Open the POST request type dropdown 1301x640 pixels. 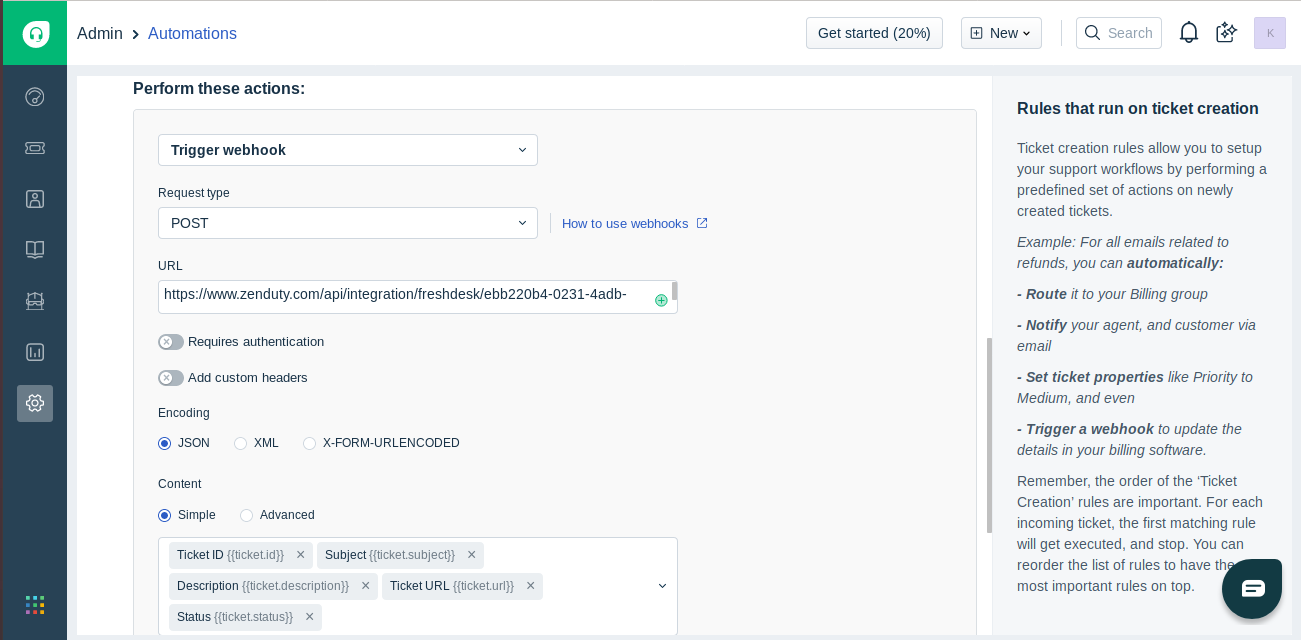click(348, 223)
